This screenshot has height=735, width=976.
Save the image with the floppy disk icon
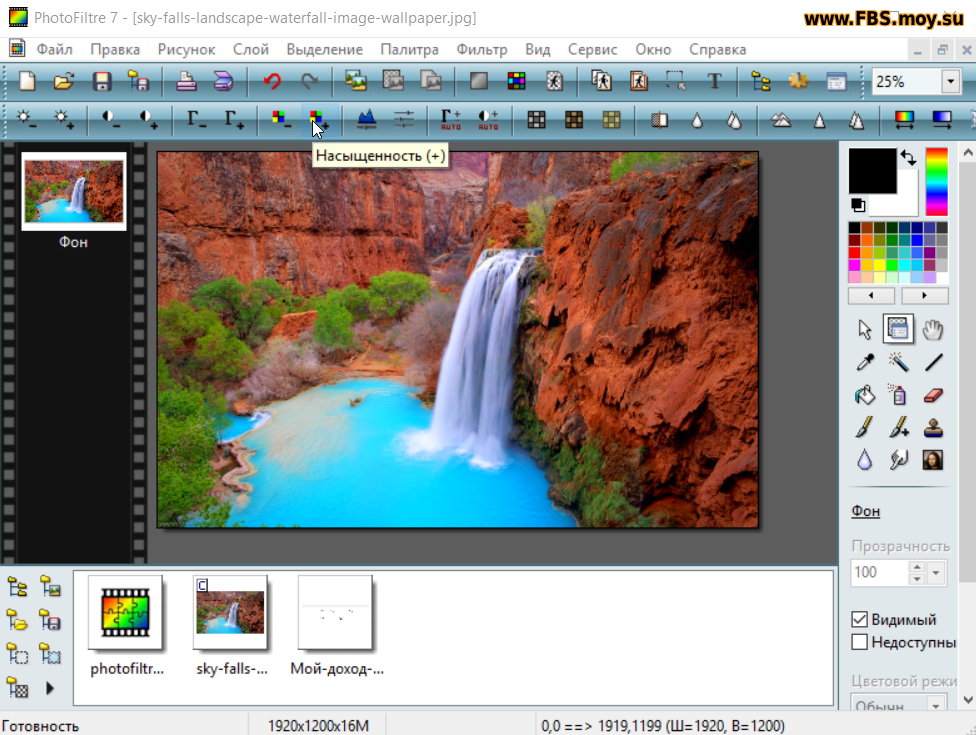click(x=101, y=81)
